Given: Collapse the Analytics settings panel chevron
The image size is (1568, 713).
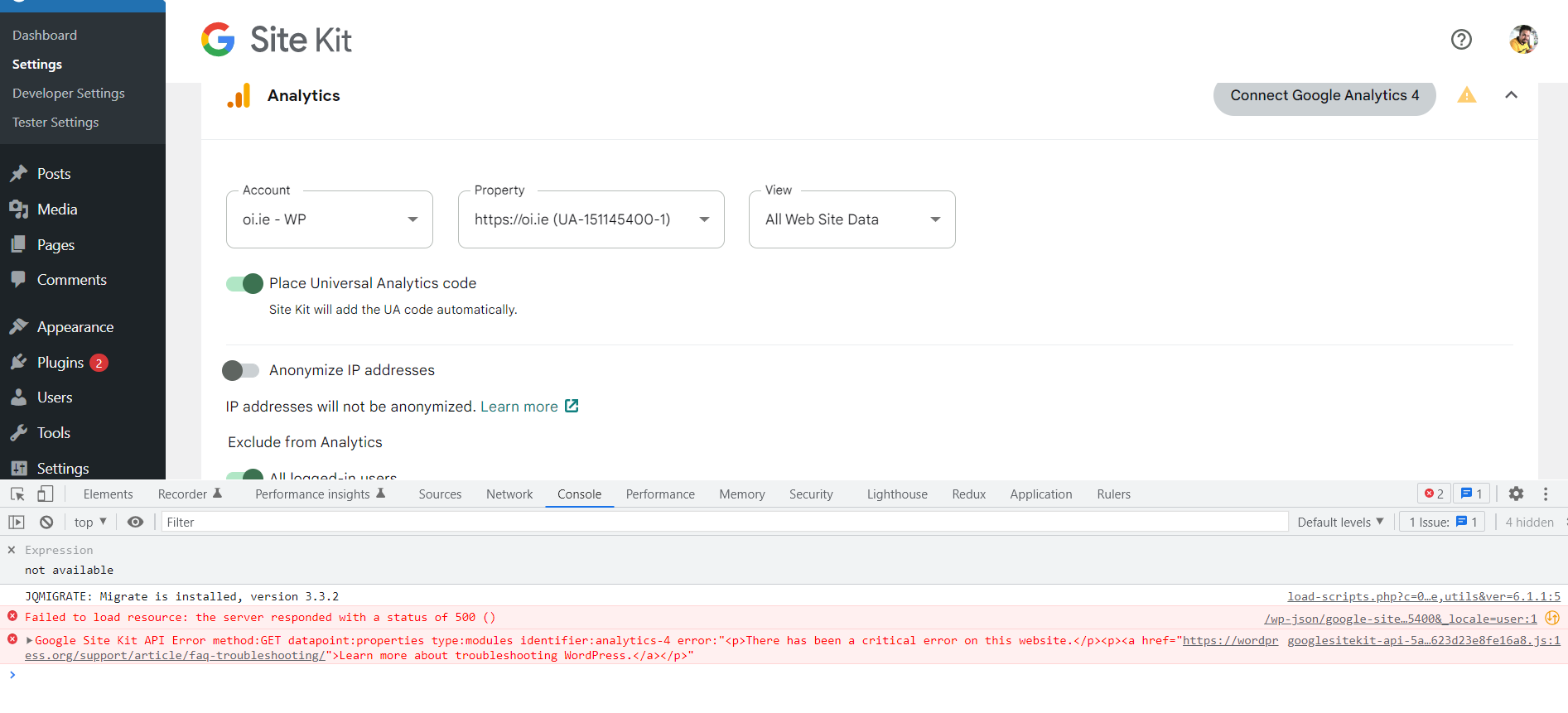Looking at the screenshot, I should coord(1511,95).
